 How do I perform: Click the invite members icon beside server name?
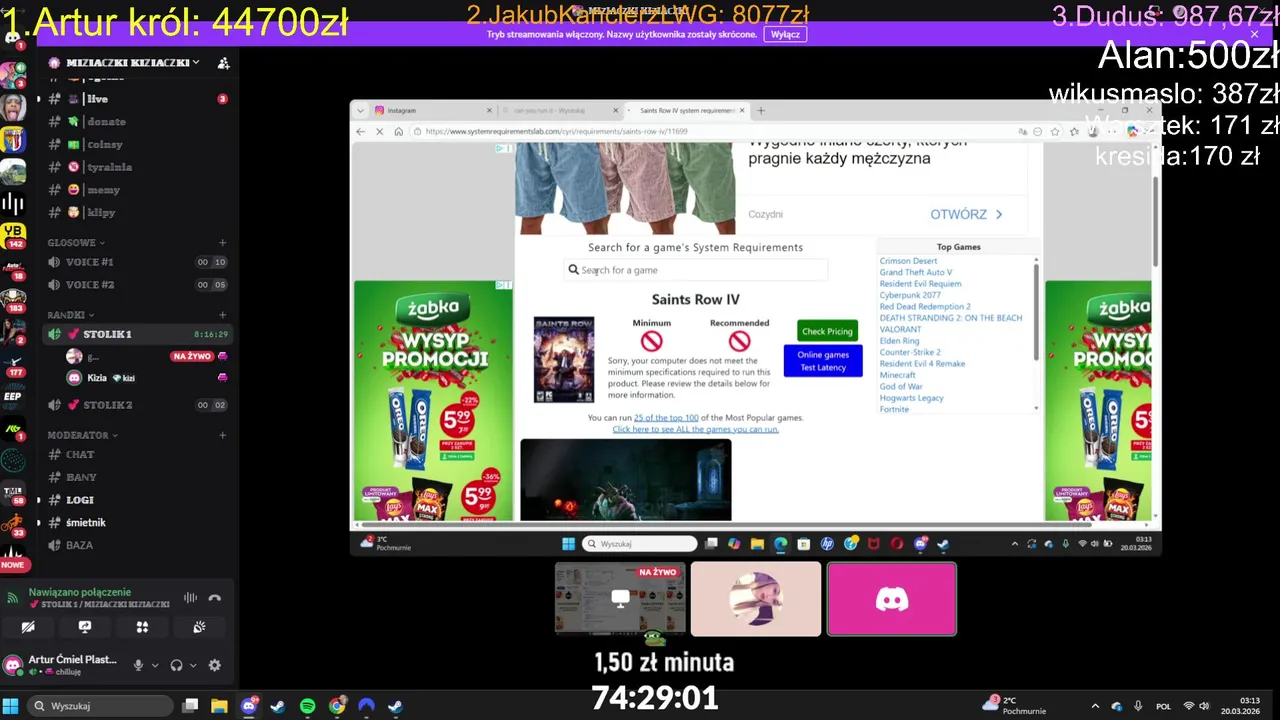223,62
